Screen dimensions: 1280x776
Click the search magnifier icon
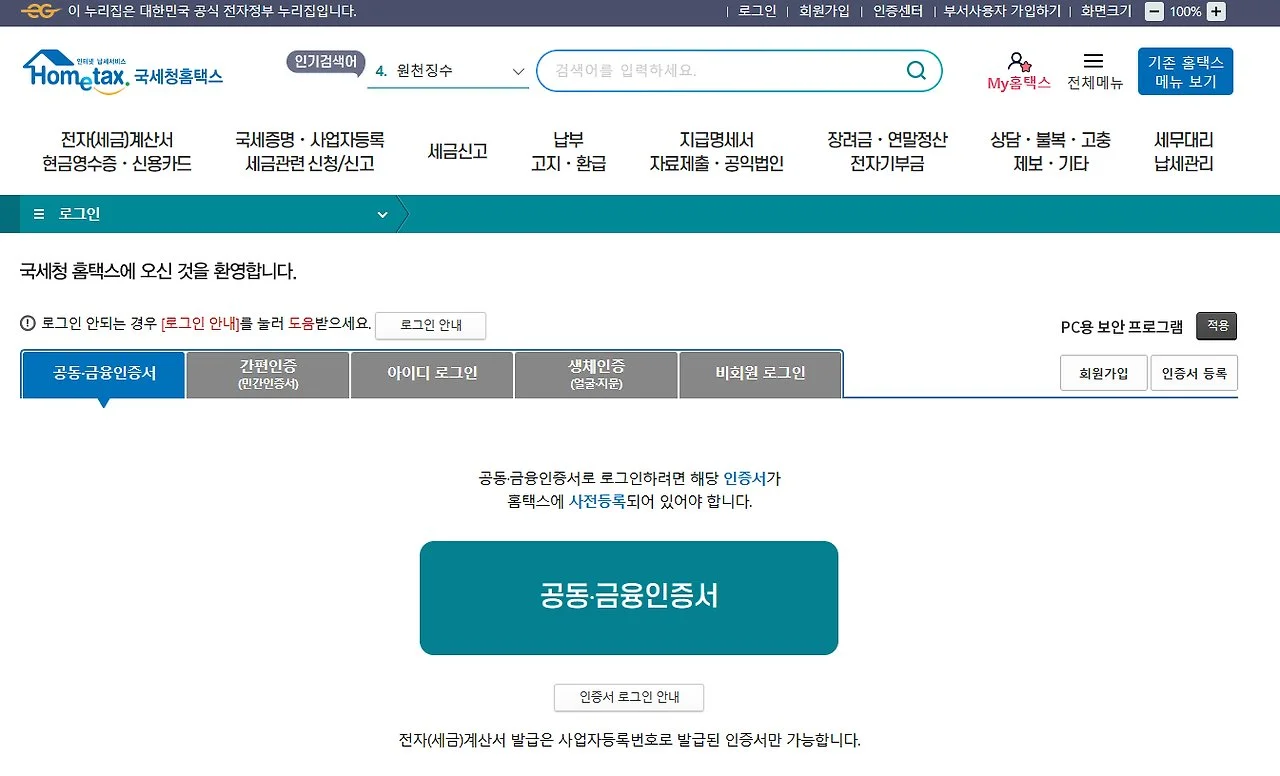pos(916,71)
